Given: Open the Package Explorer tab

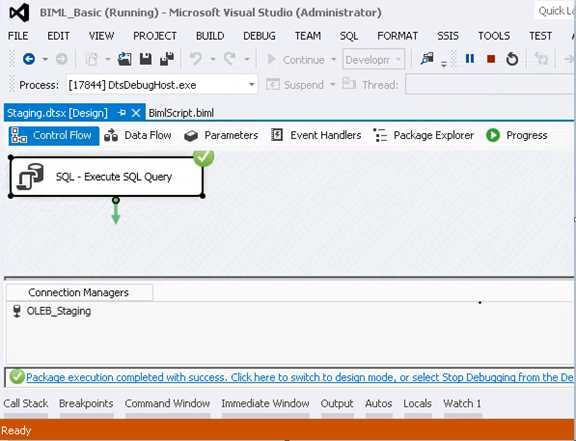Looking at the screenshot, I should [424, 136].
